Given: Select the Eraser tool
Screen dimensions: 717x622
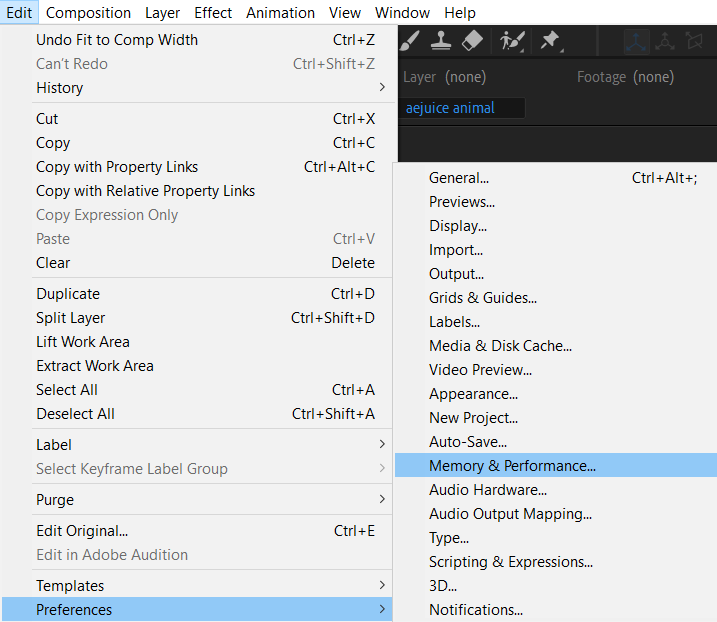Looking at the screenshot, I should (x=473, y=41).
